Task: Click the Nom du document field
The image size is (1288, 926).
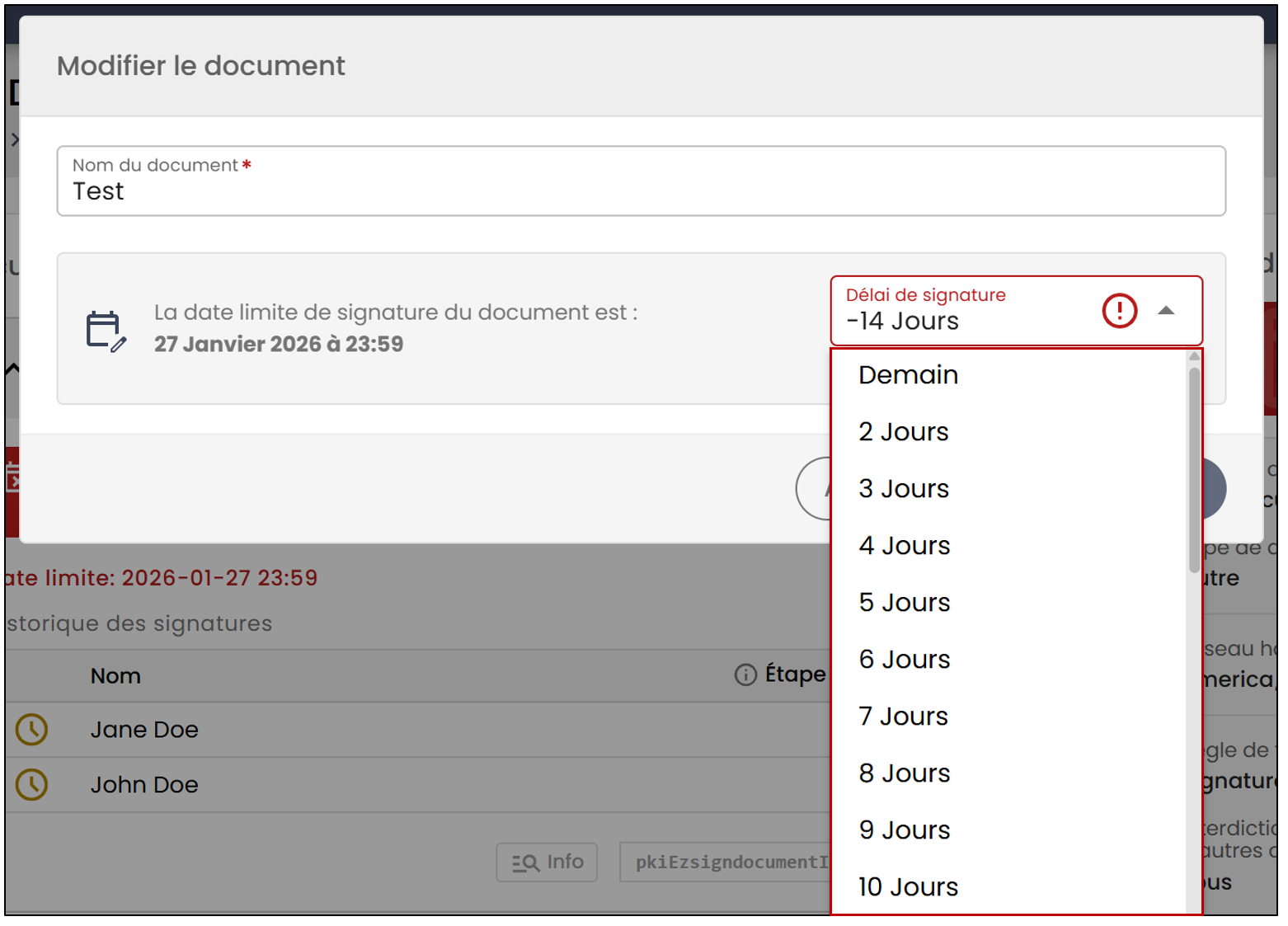Action: pos(641,181)
